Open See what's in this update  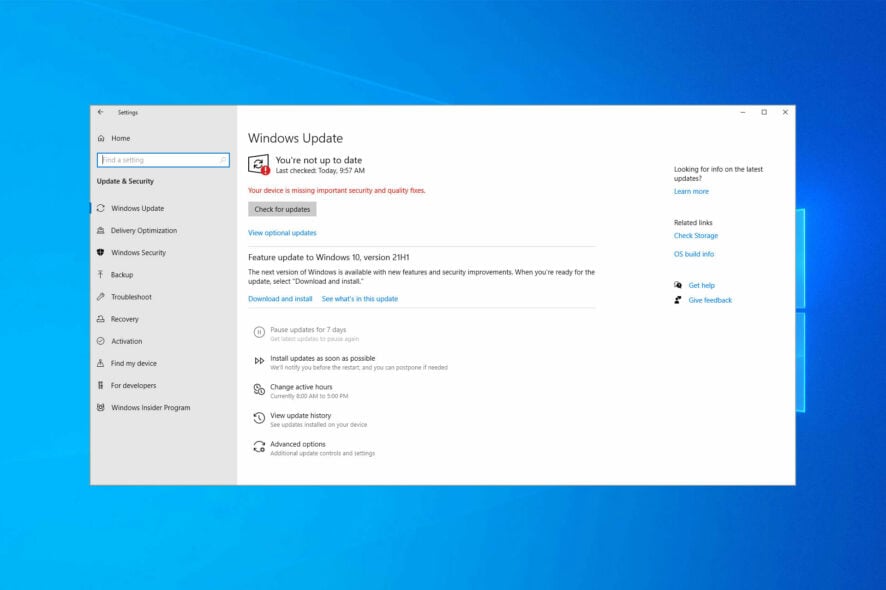[360, 299]
